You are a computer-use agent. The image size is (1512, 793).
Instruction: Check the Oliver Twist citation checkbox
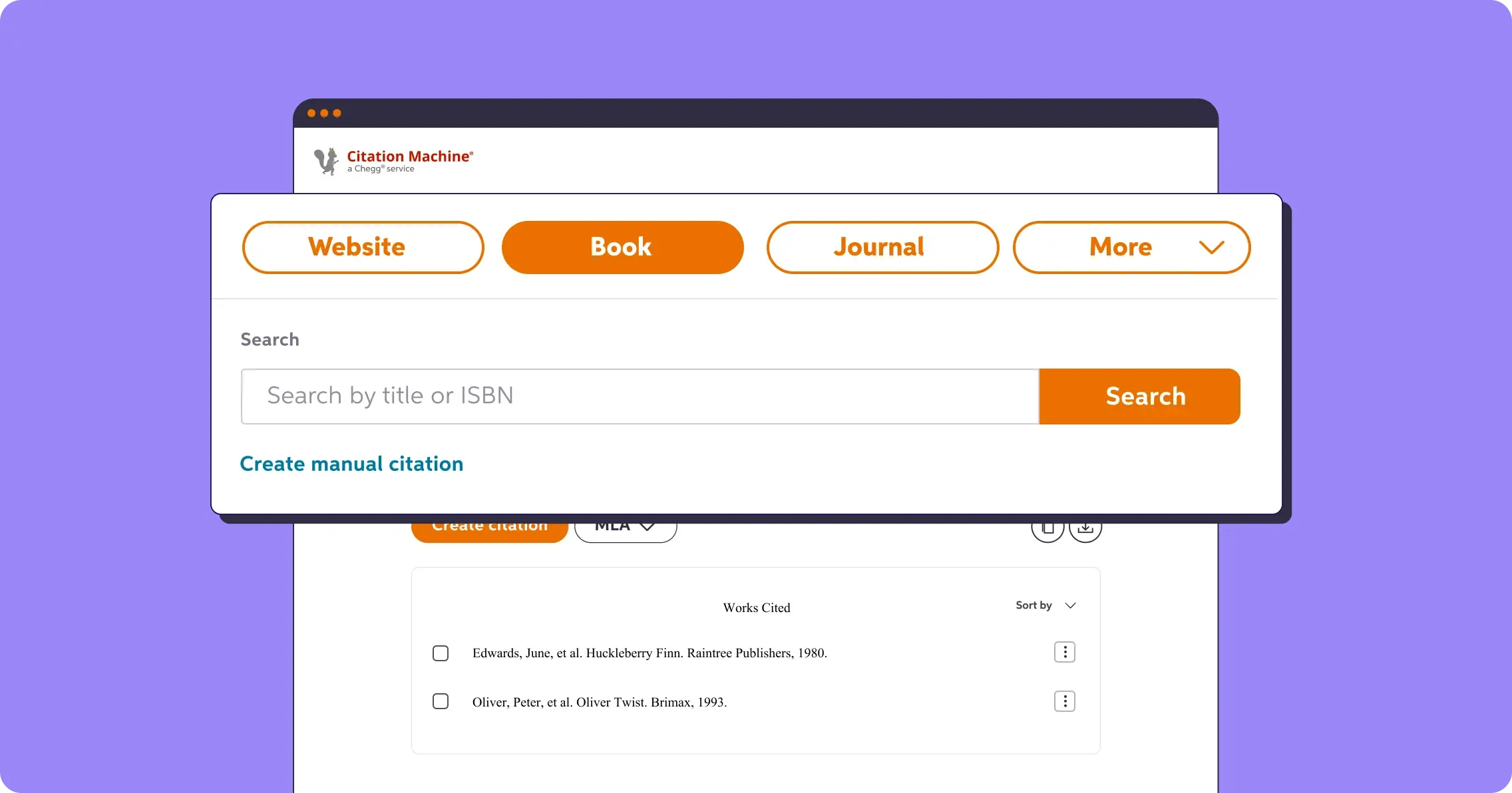pyautogui.click(x=441, y=701)
